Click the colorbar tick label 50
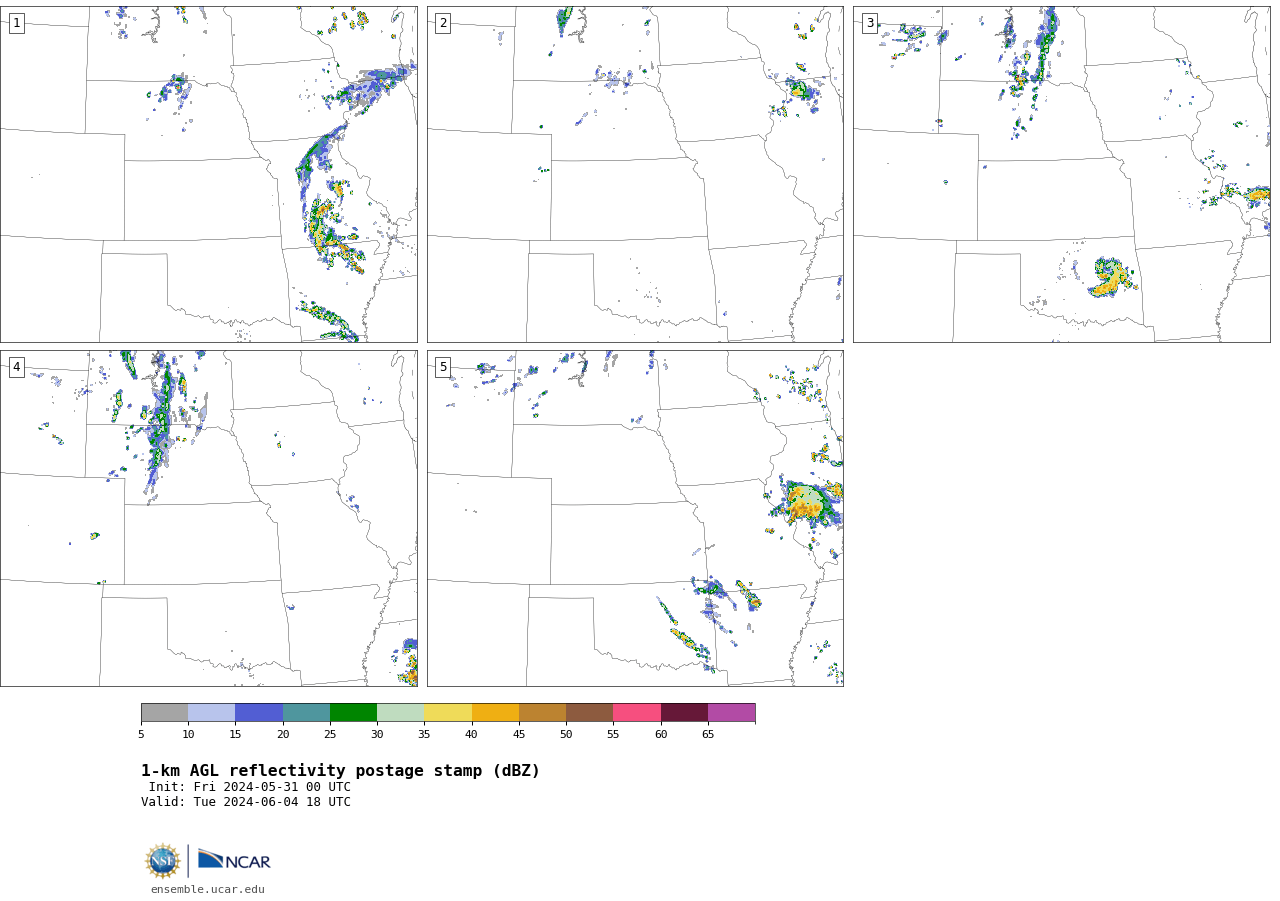Viewport: 1280px width, 901px height. tap(566, 735)
